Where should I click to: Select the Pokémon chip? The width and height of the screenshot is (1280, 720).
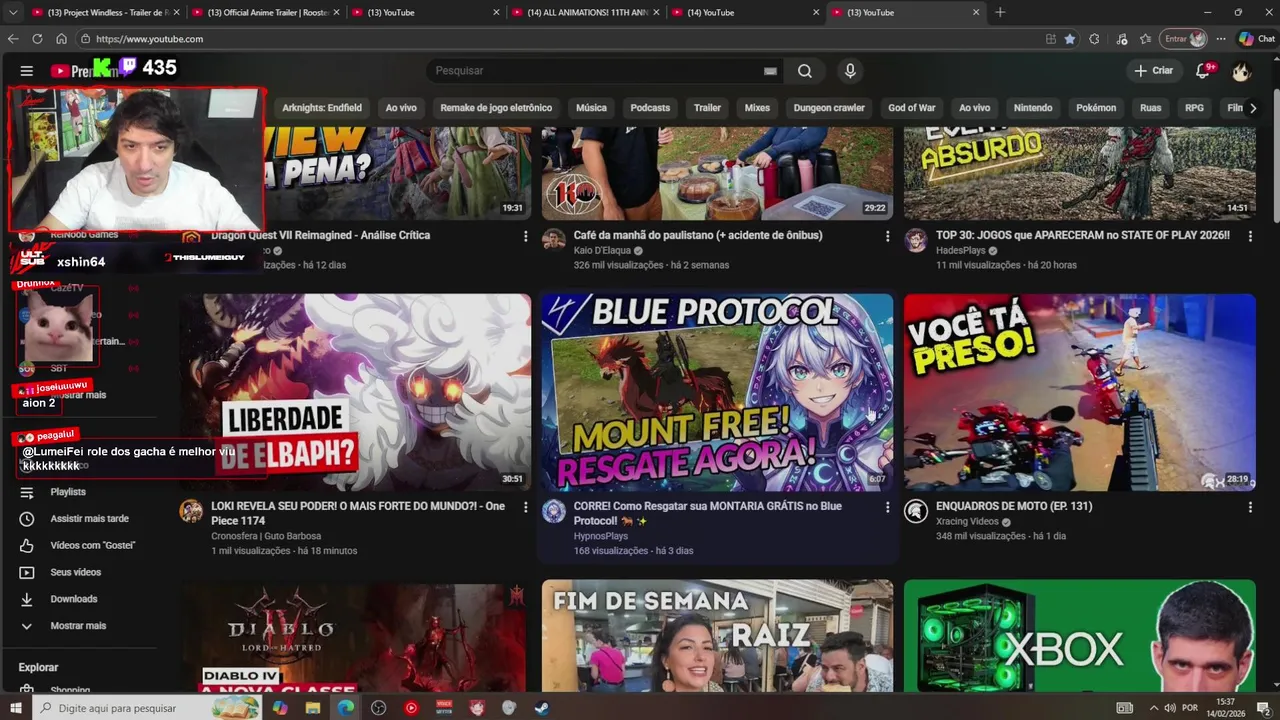(1096, 108)
